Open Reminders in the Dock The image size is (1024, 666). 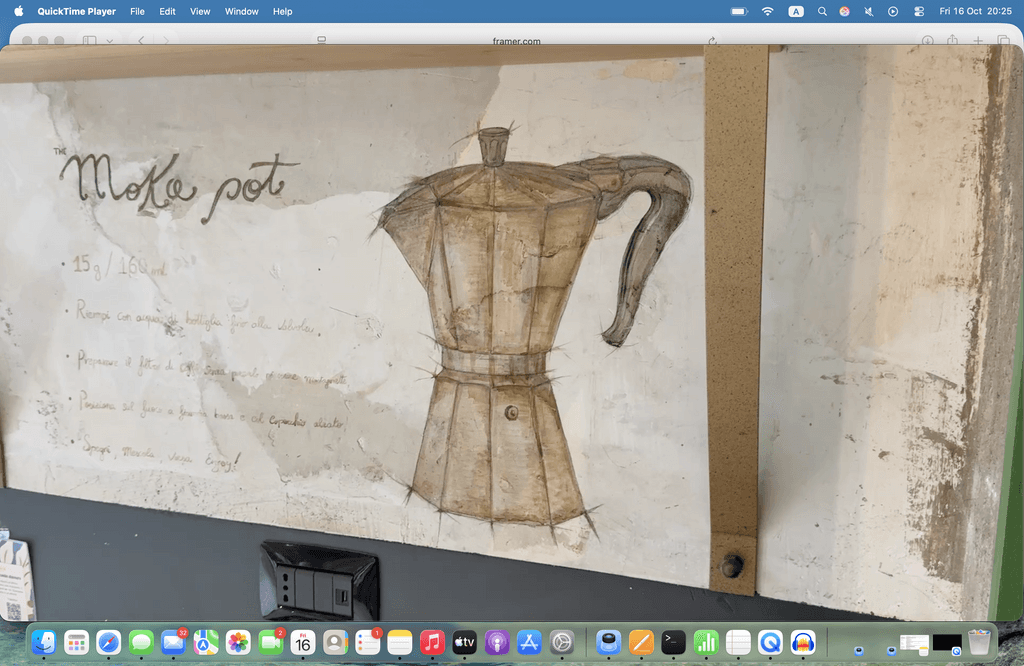point(368,642)
